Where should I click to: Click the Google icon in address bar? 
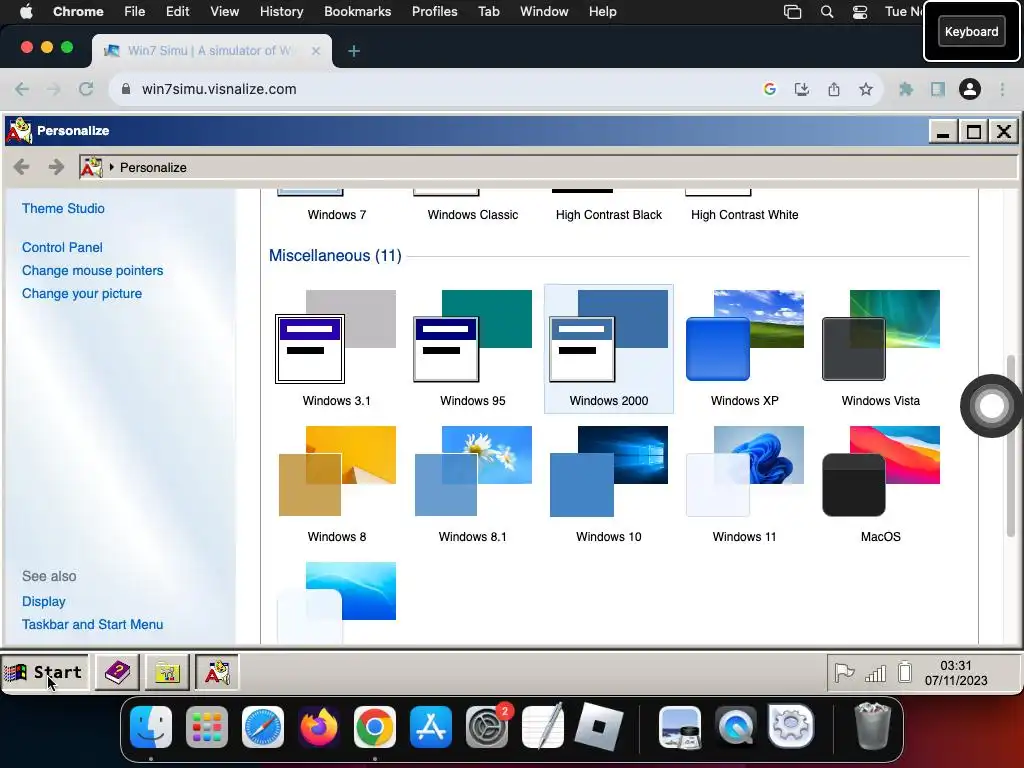click(770, 89)
